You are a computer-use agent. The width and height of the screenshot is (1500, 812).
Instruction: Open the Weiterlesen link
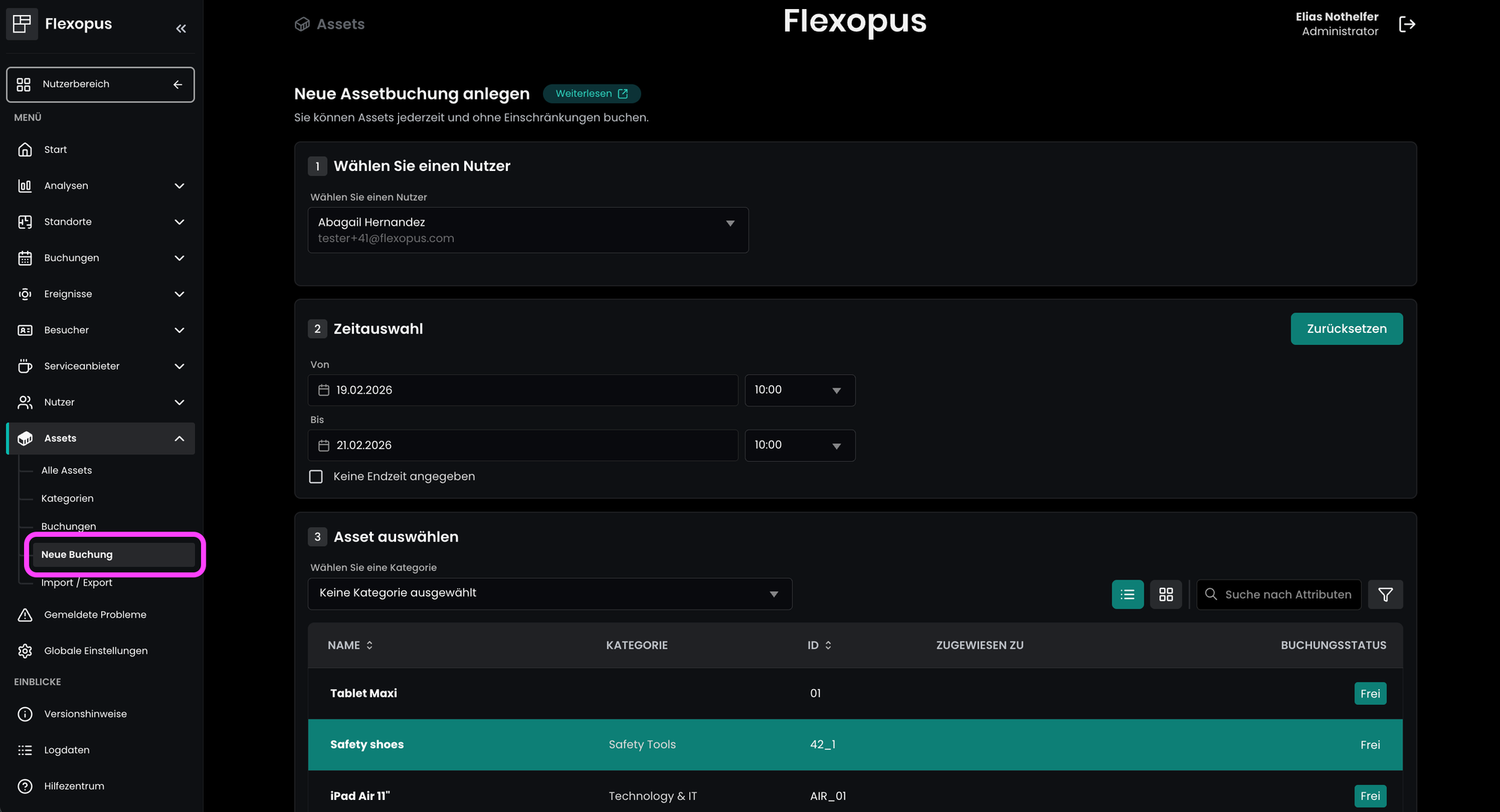pyautogui.click(x=591, y=94)
